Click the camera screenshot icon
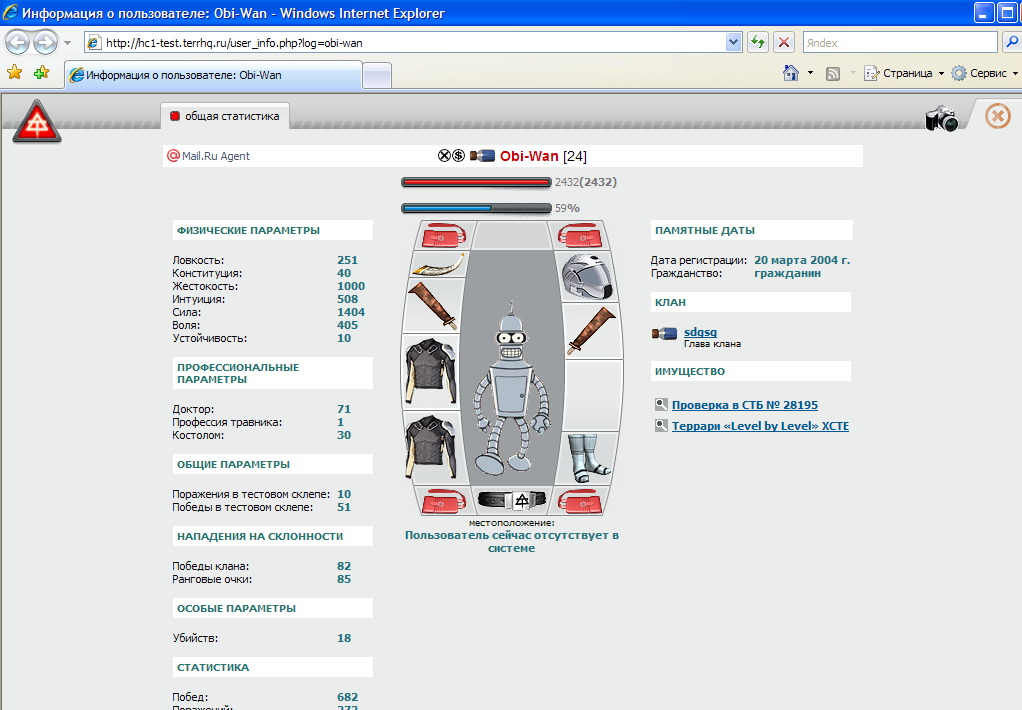The width and height of the screenshot is (1022, 710). tap(942, 118)
